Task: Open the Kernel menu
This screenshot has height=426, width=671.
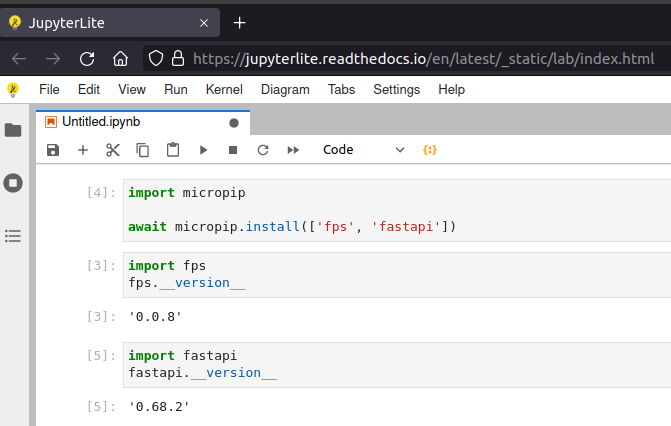Action: 224,89
